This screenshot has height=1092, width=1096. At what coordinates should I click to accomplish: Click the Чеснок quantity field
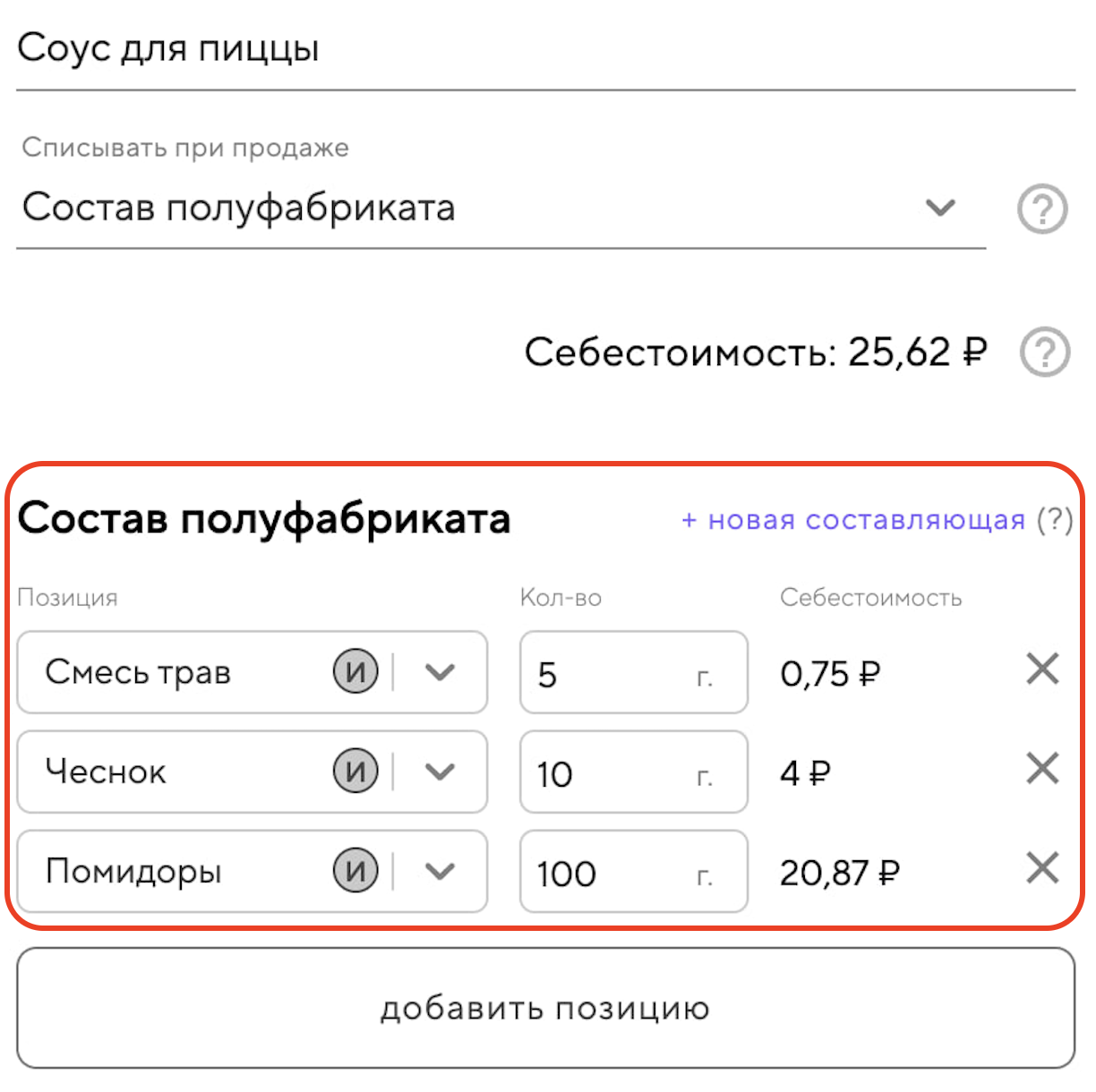tap(609, 772)
